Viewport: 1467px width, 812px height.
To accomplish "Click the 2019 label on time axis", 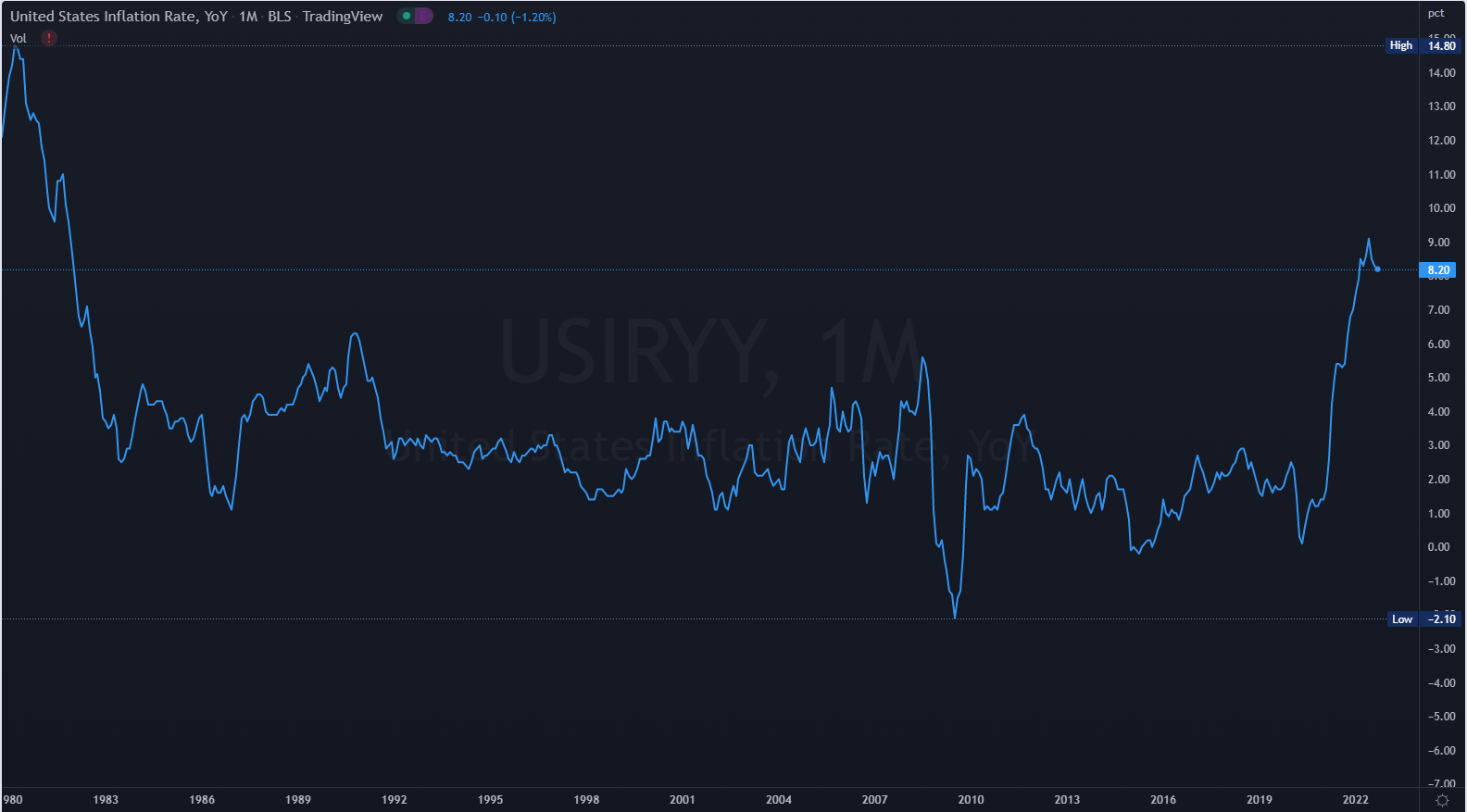I will 1260,800.
